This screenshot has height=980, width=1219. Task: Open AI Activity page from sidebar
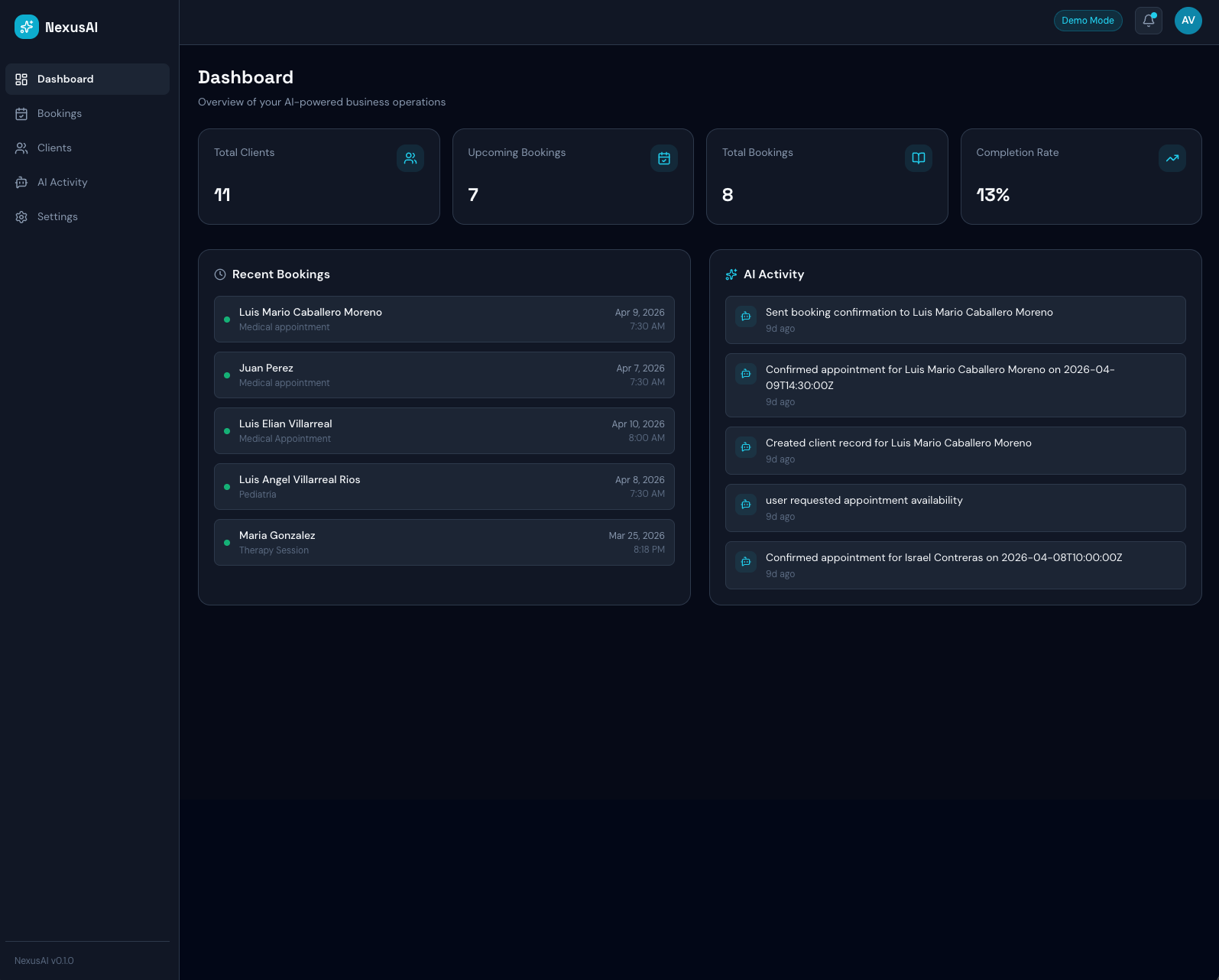point(62,183)
